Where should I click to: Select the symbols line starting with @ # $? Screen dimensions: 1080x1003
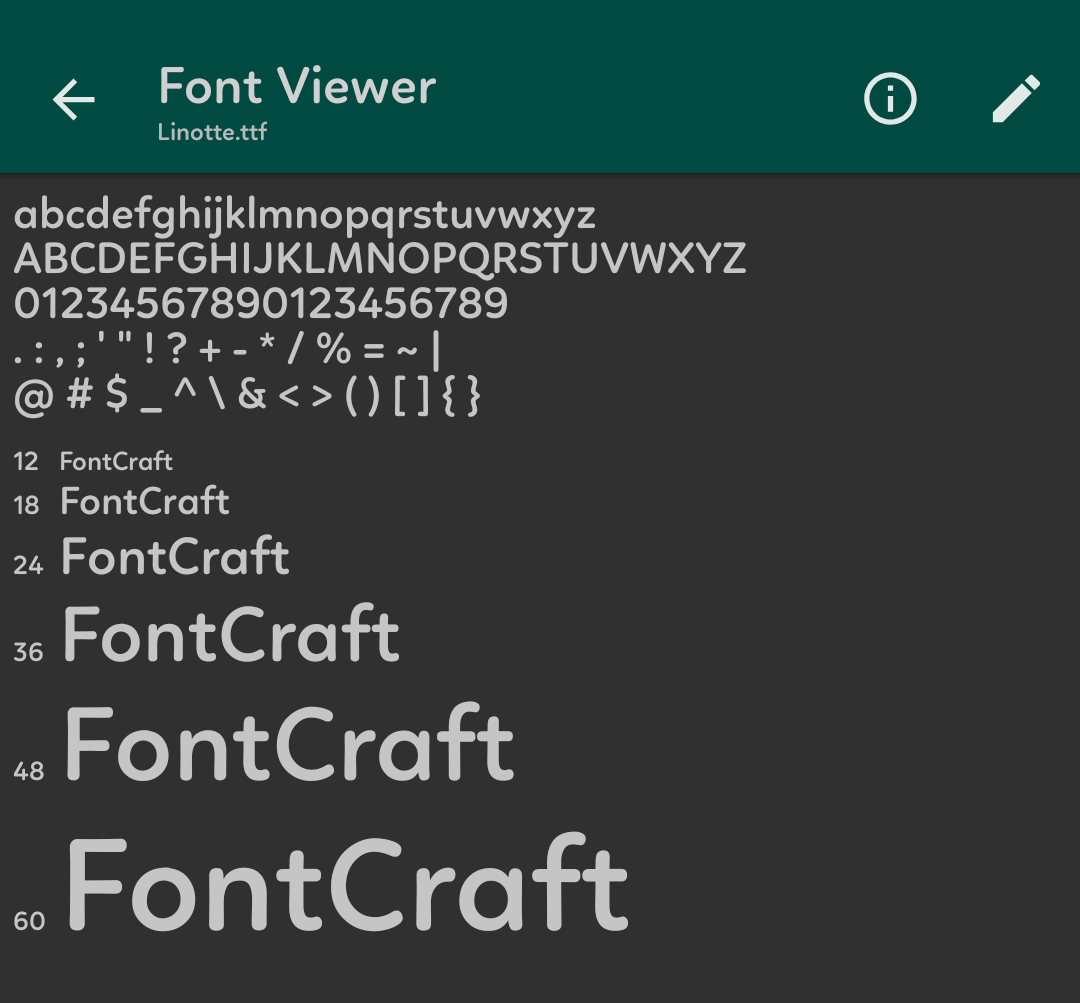coord(247,396)
